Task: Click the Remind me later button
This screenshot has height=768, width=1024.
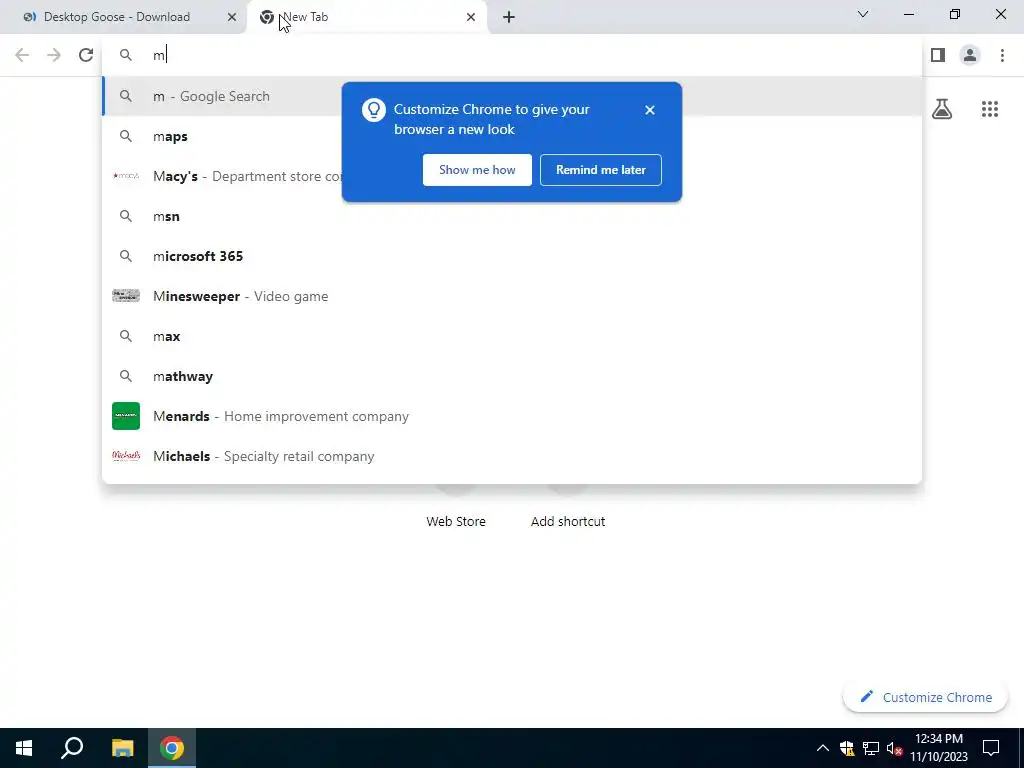Action: 601,170
